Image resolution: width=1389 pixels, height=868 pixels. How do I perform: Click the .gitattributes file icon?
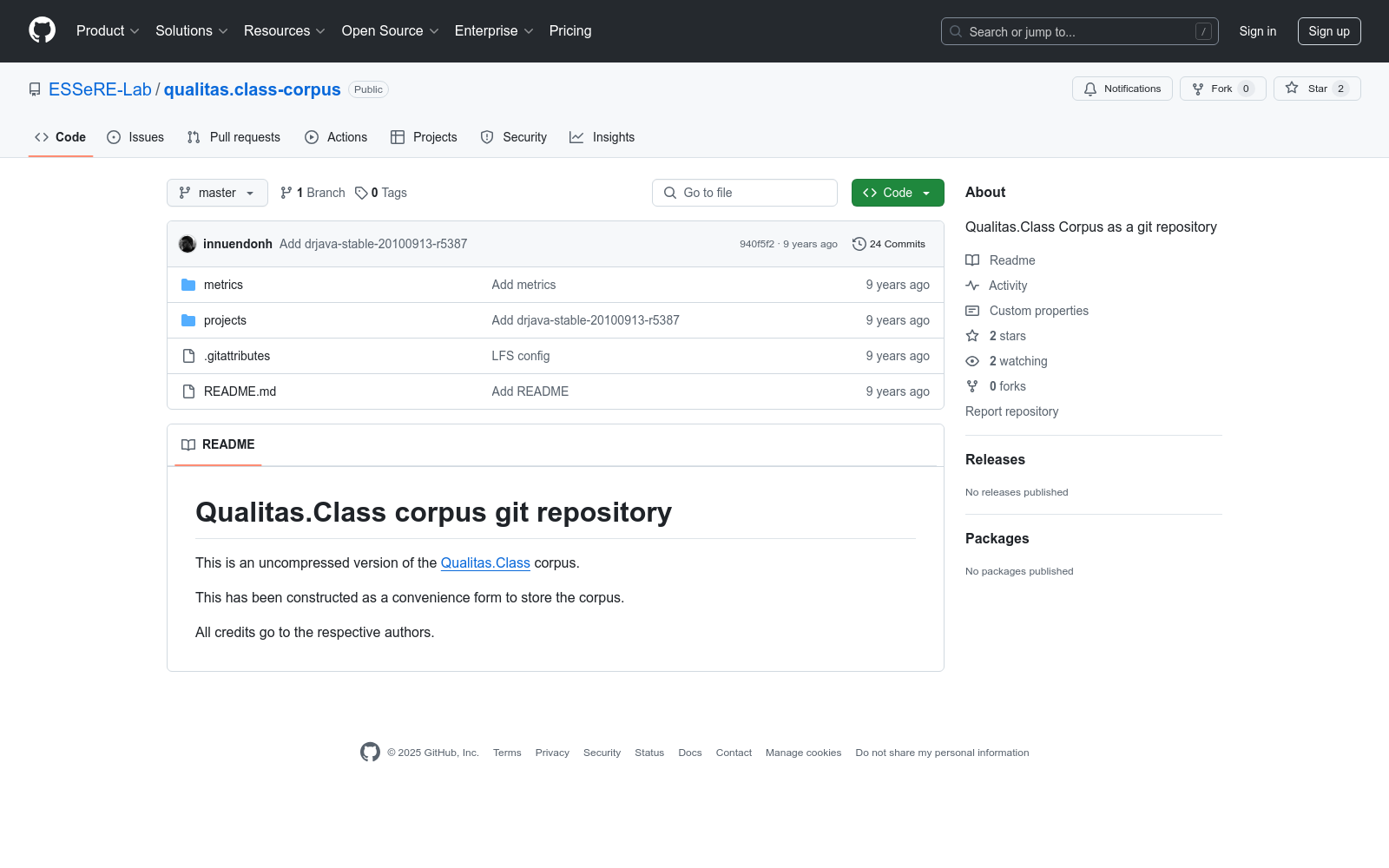188,356
